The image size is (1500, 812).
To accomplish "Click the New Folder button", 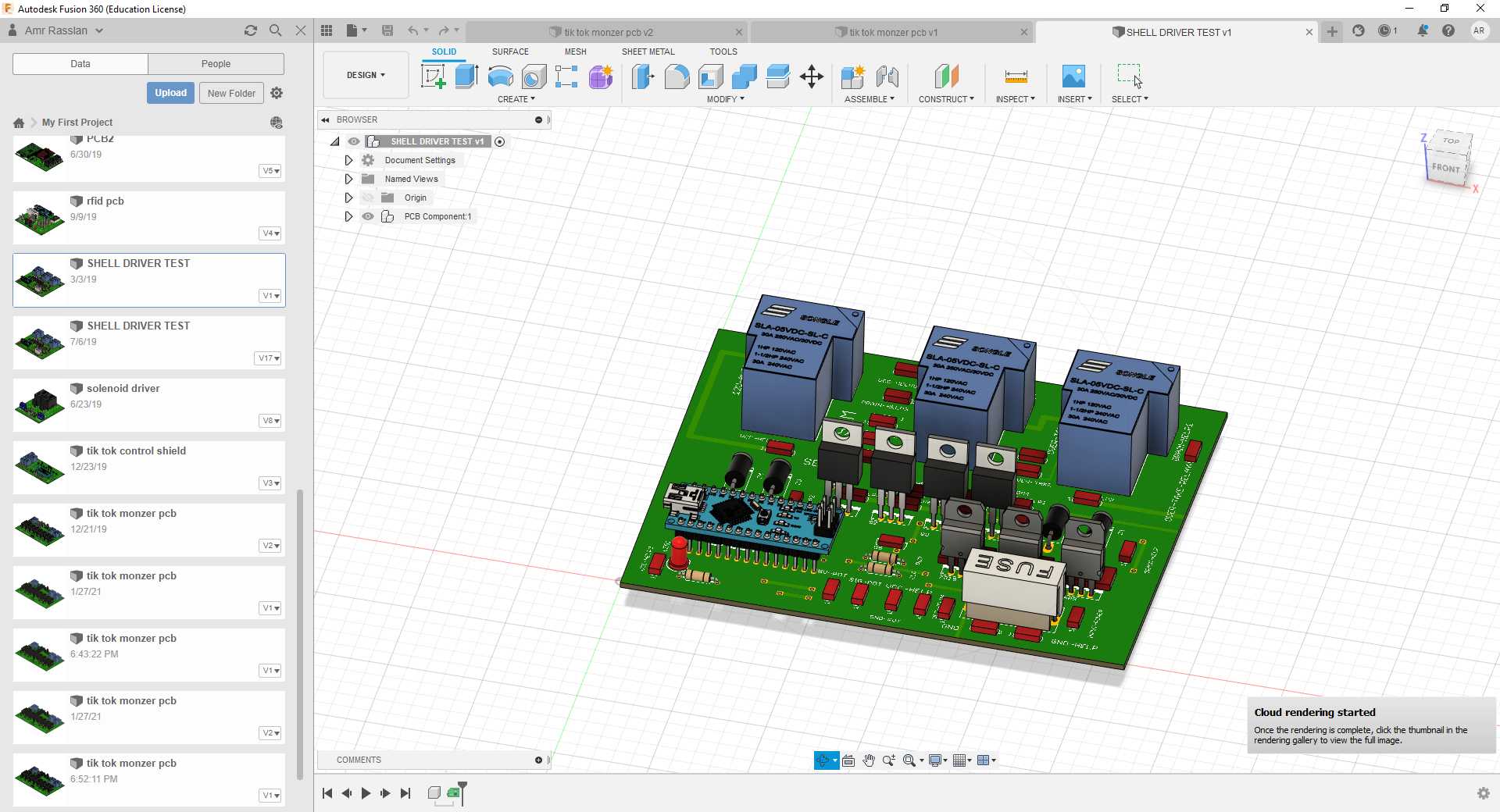I will [231, 93].
